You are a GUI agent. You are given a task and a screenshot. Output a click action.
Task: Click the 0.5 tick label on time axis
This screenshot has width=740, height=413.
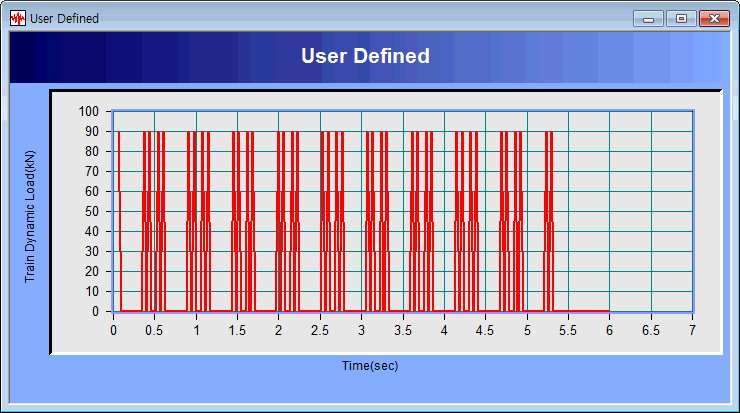[155, 330]
